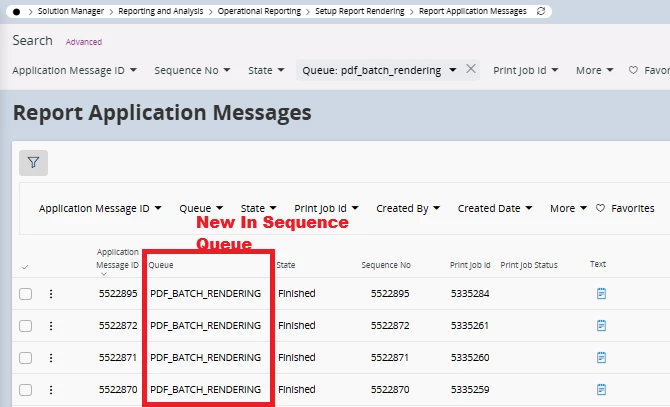Open row actions menu for 5522895
670x407 pixels.
(51, 294)
